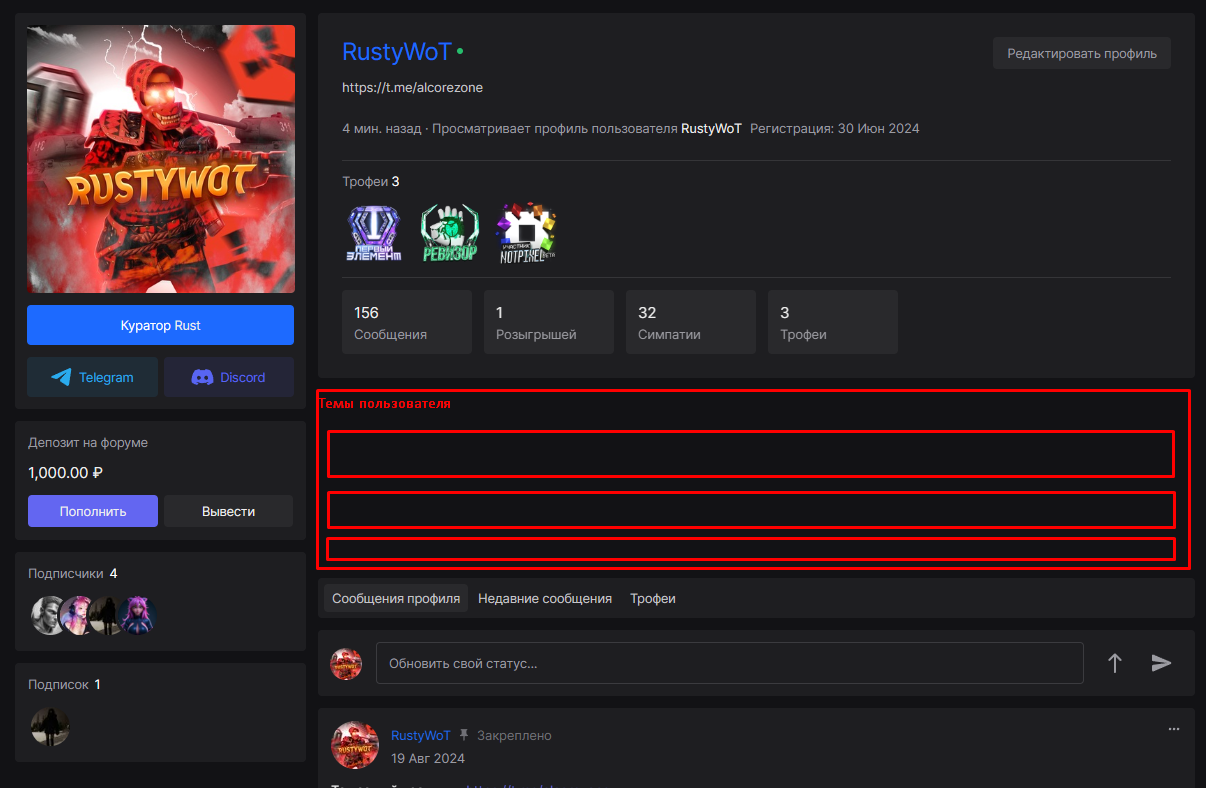
Task: Click the Ревизор trophy badge
Action: [x=449, y=233]
